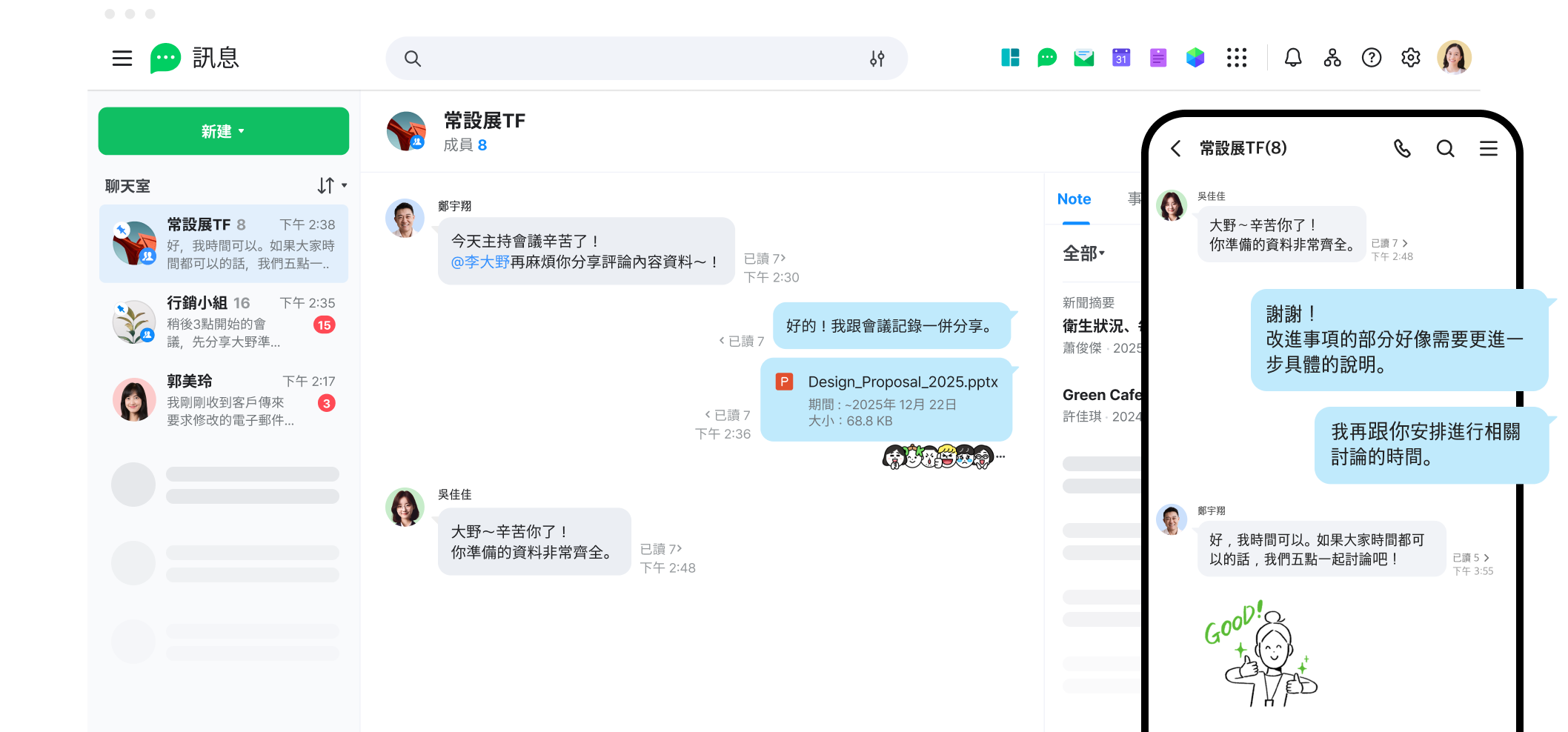Open the mail app icon
Viewport: 1568px width, 732px height.
coord(1084,58)
